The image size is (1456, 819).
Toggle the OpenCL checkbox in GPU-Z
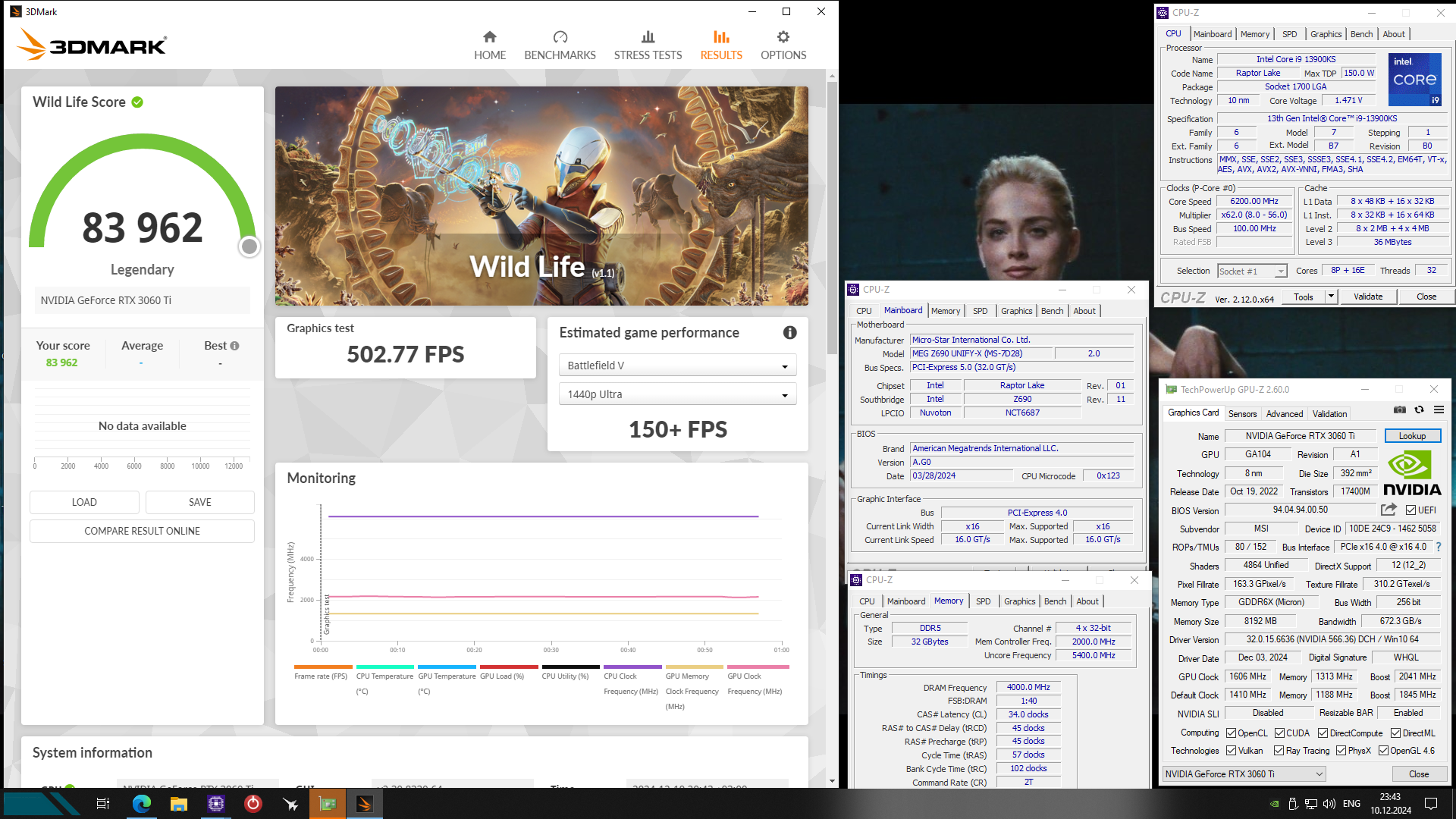tap(1232, 733)
